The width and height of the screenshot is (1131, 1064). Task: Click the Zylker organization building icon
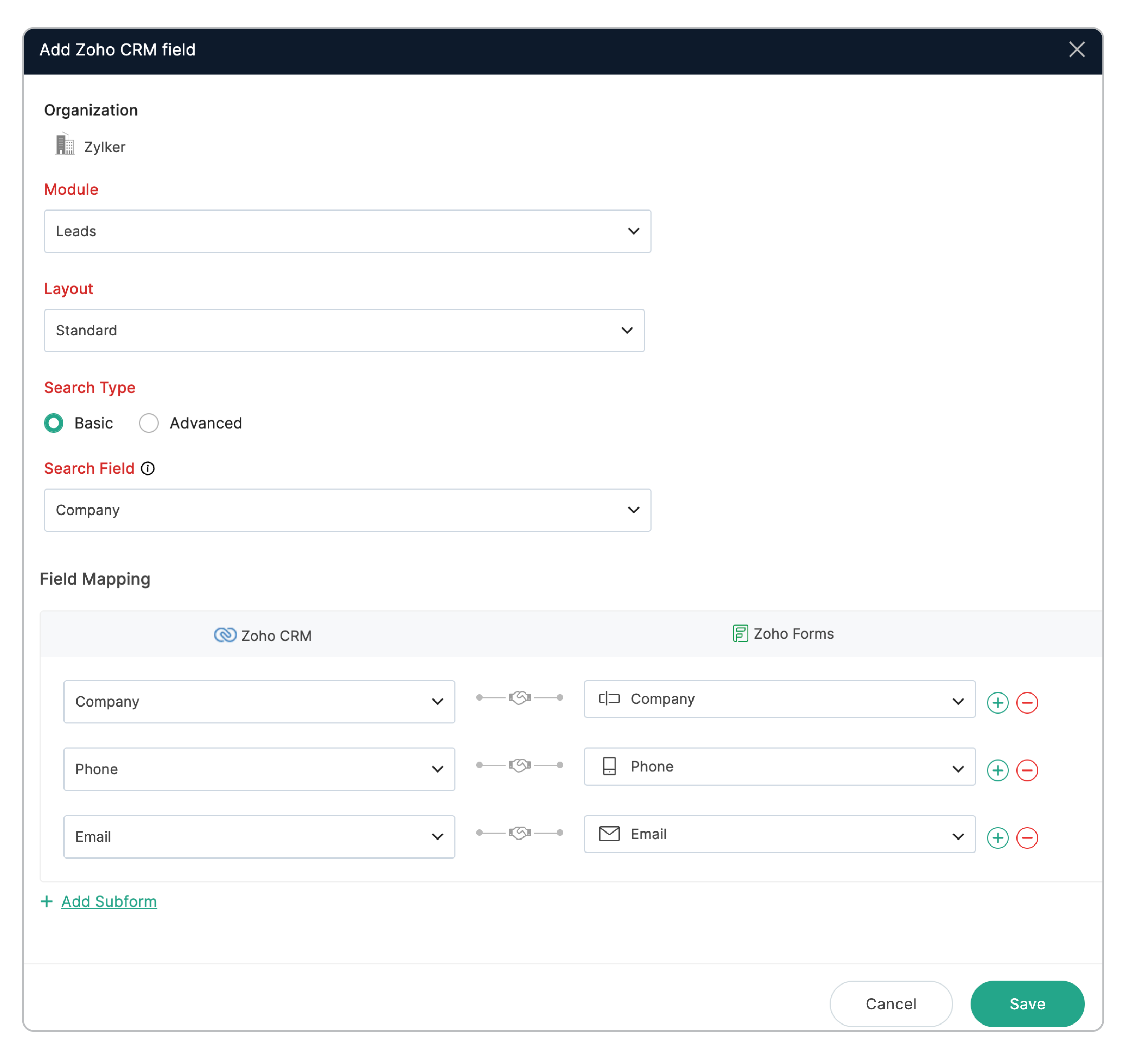point(65,144)
